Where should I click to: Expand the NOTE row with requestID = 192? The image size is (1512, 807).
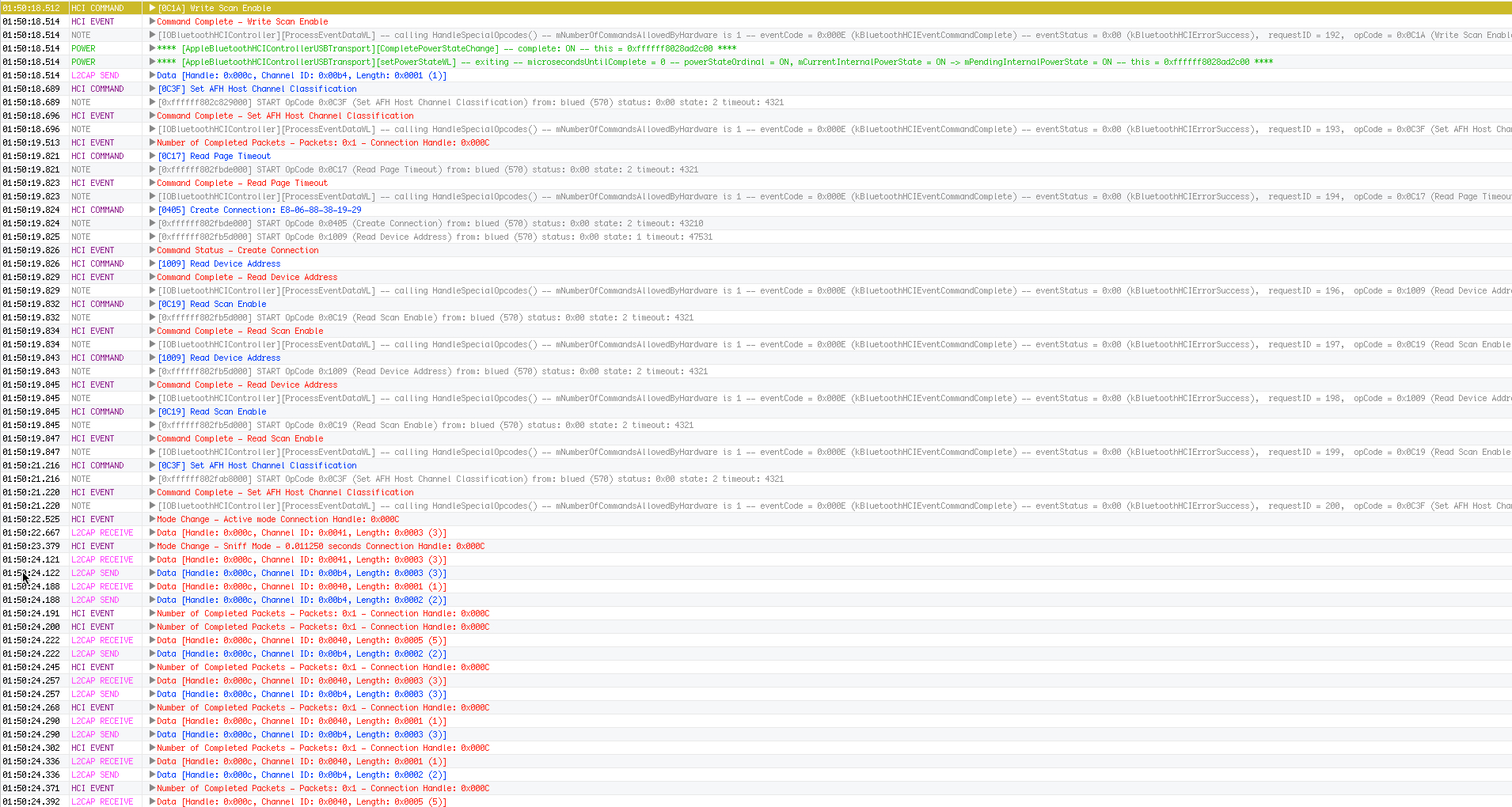153,35
